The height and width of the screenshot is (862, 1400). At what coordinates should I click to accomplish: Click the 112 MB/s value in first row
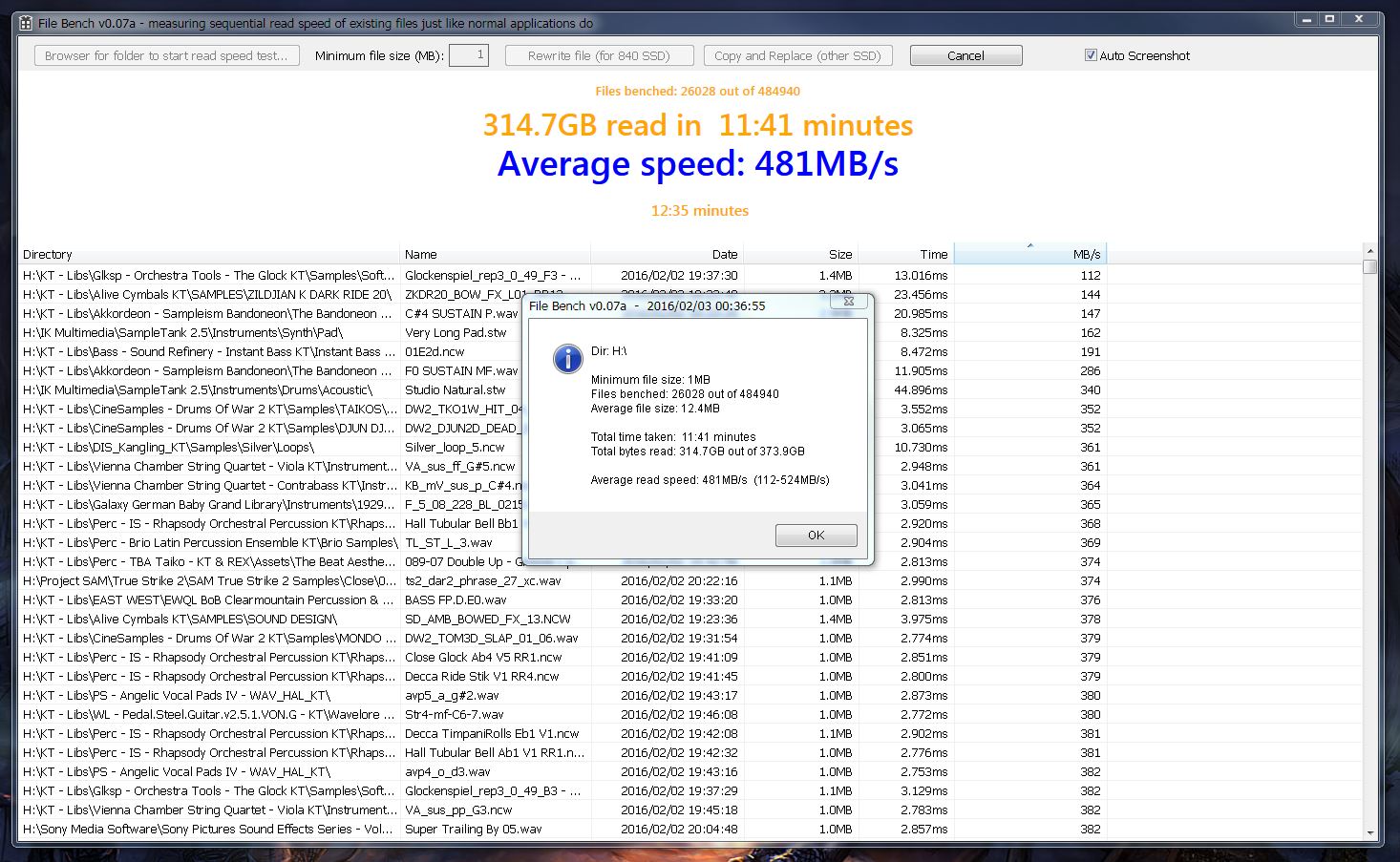pyautogui.click(x=1091, y=275)
